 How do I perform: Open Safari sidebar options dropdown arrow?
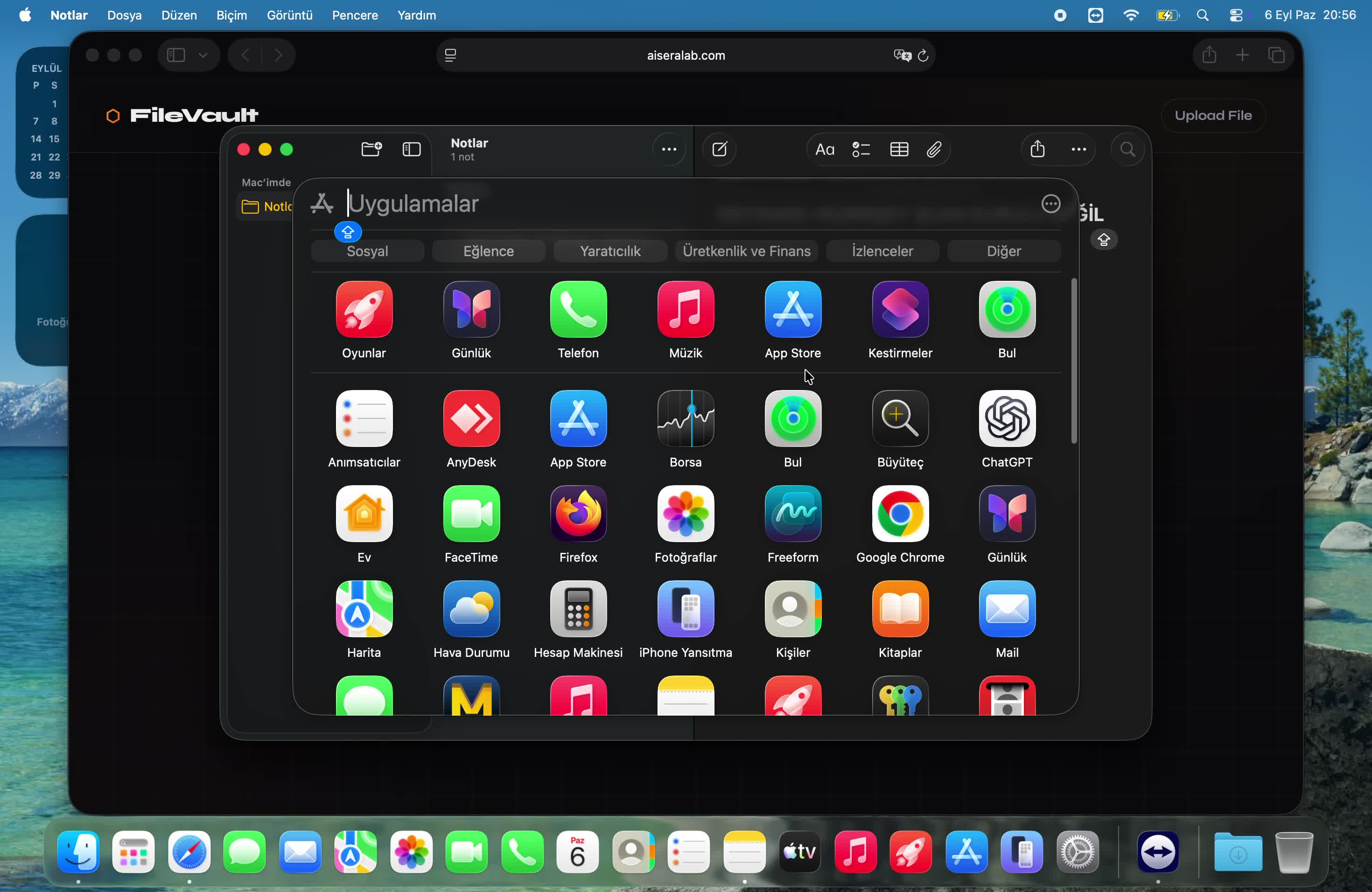[203, 56]
